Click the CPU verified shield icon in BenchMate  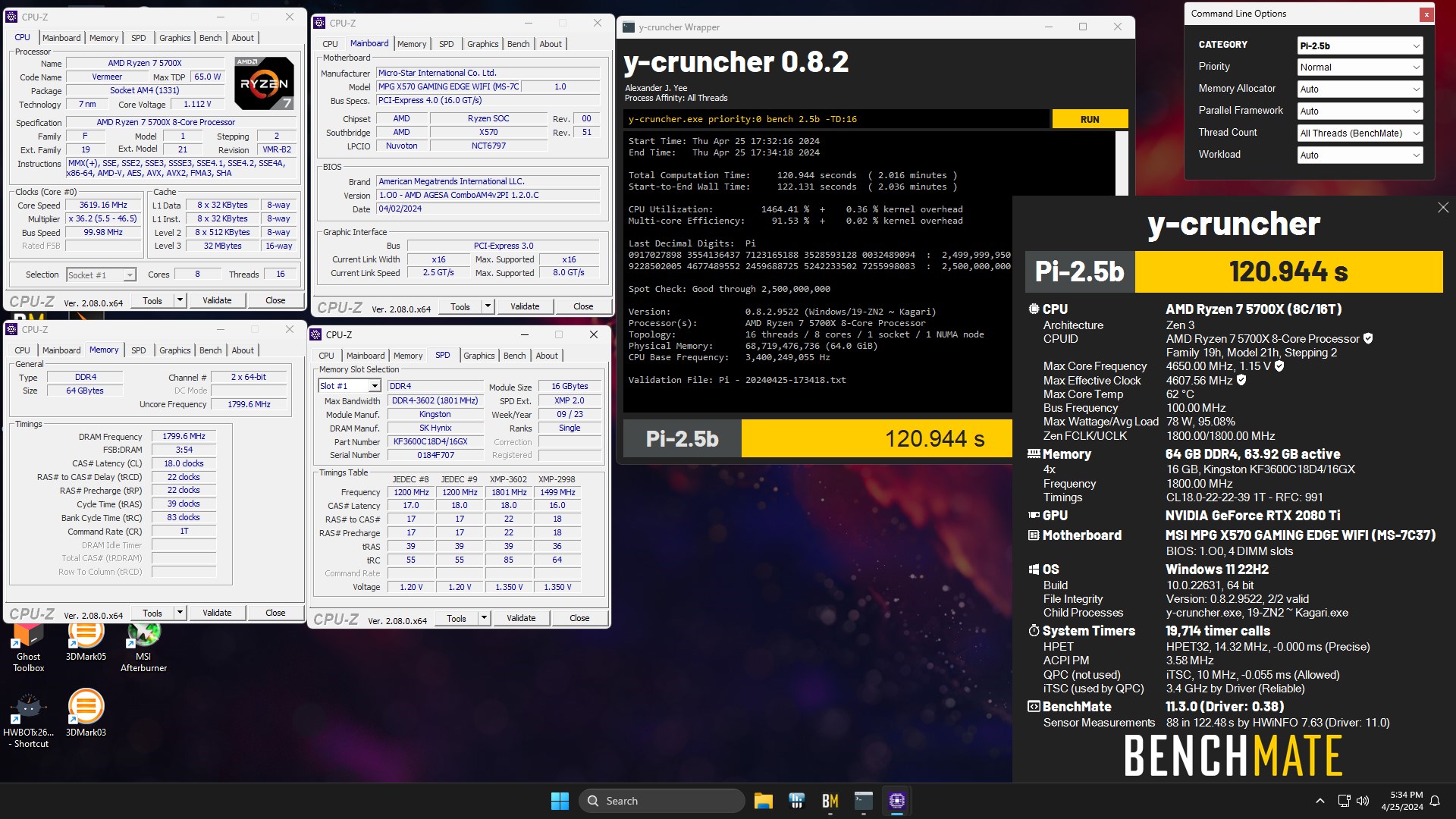[1368, 339]
